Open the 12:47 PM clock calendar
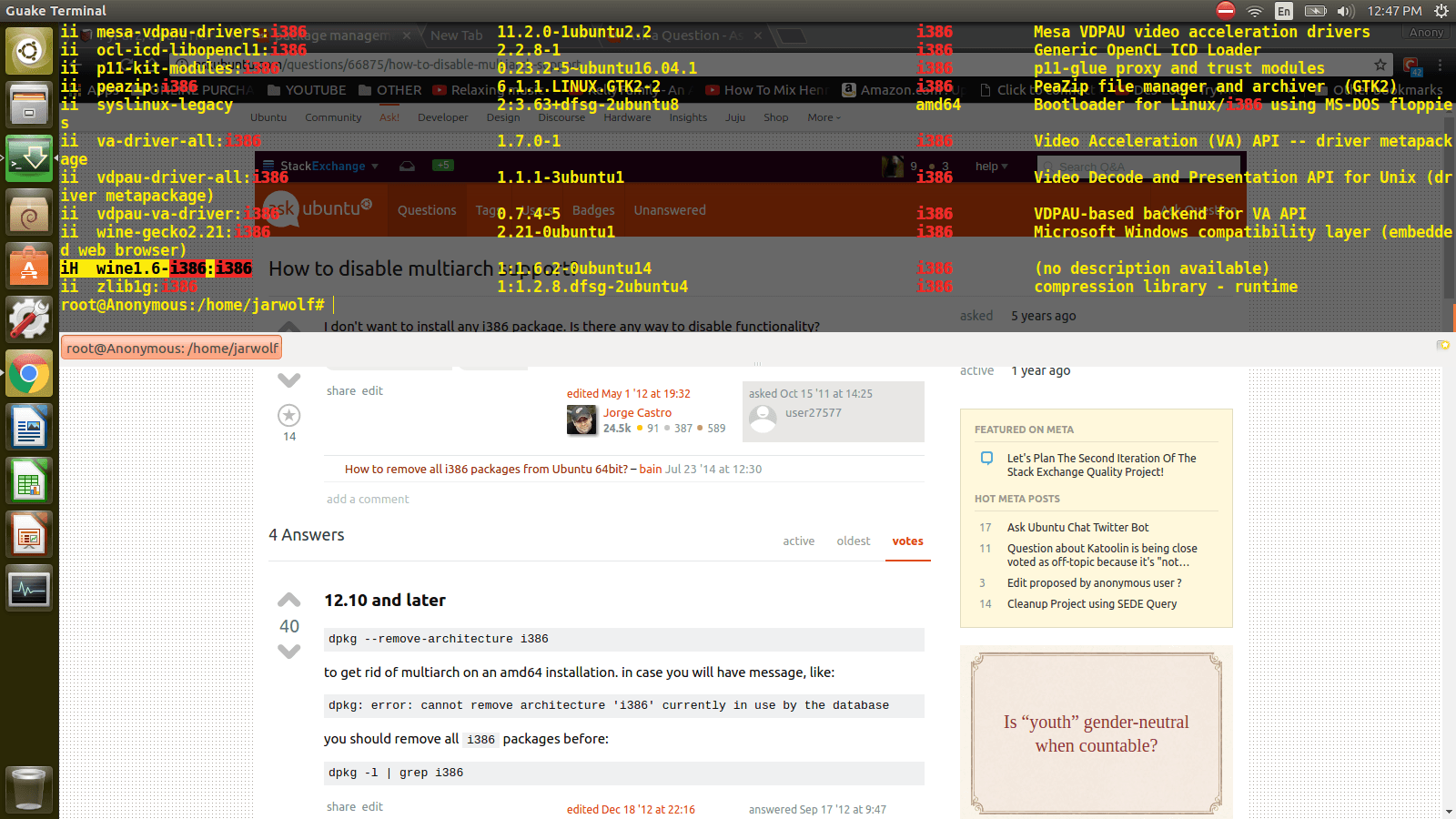This screenshot has width=1456, height=819. point(1394,11)
